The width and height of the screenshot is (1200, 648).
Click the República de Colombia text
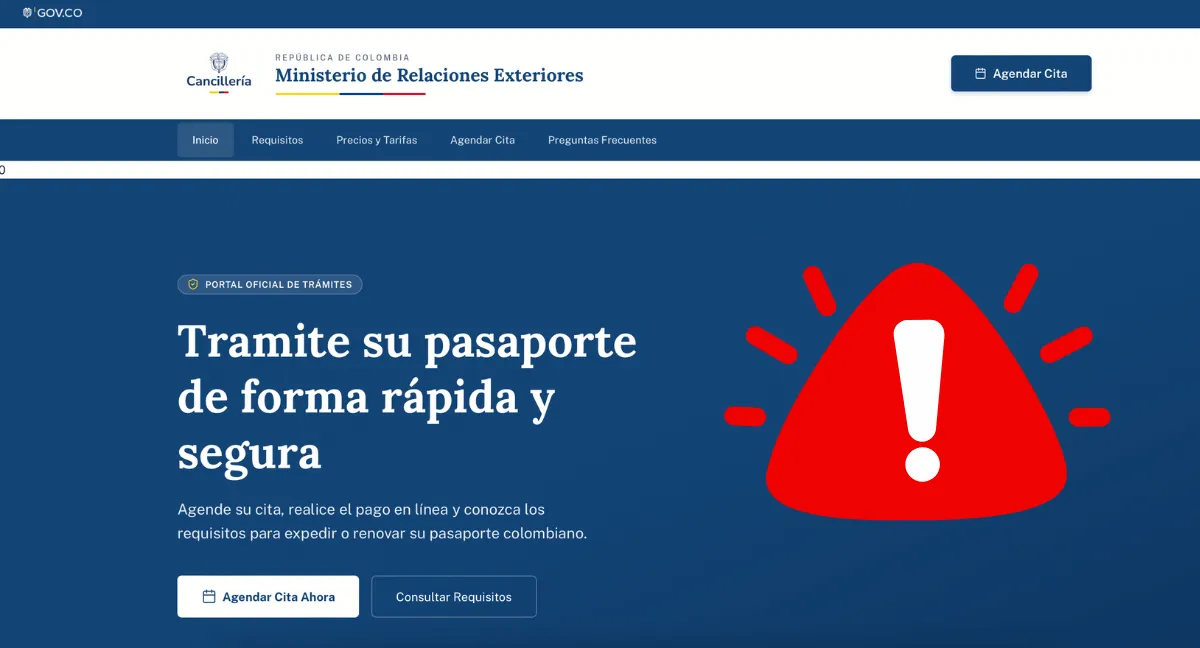pos(342,57)
